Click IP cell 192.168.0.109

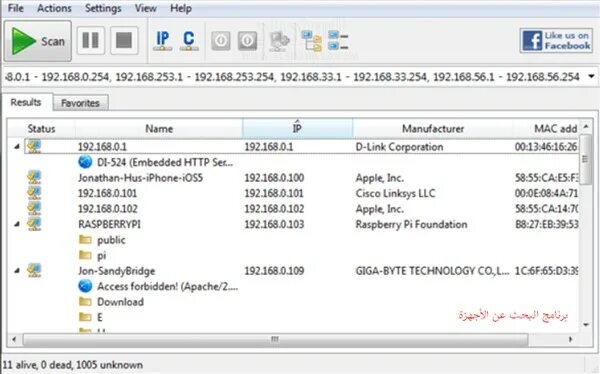(x=274, y=271)
